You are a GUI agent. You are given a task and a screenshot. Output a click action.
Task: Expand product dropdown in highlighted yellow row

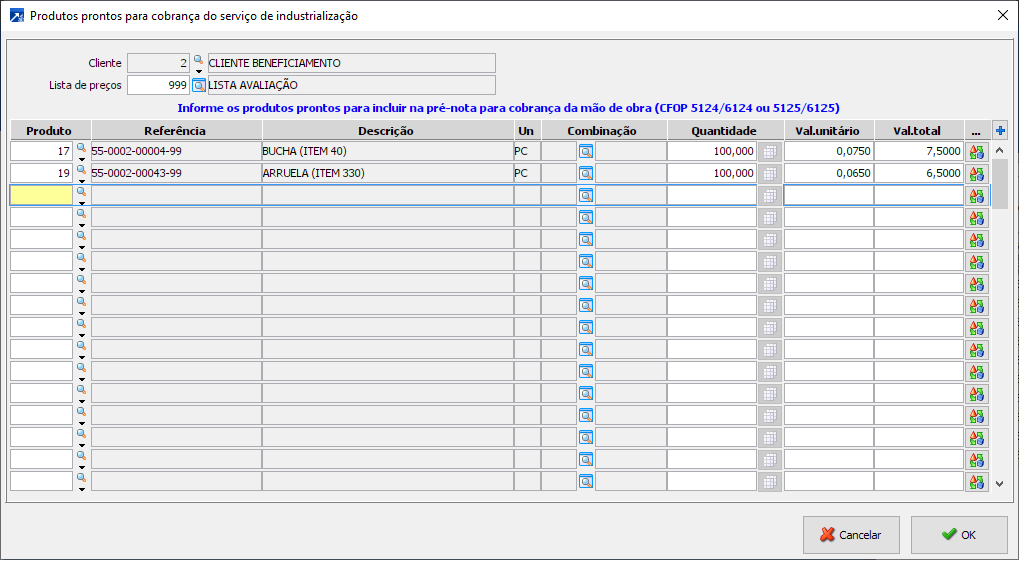(82, 203)
